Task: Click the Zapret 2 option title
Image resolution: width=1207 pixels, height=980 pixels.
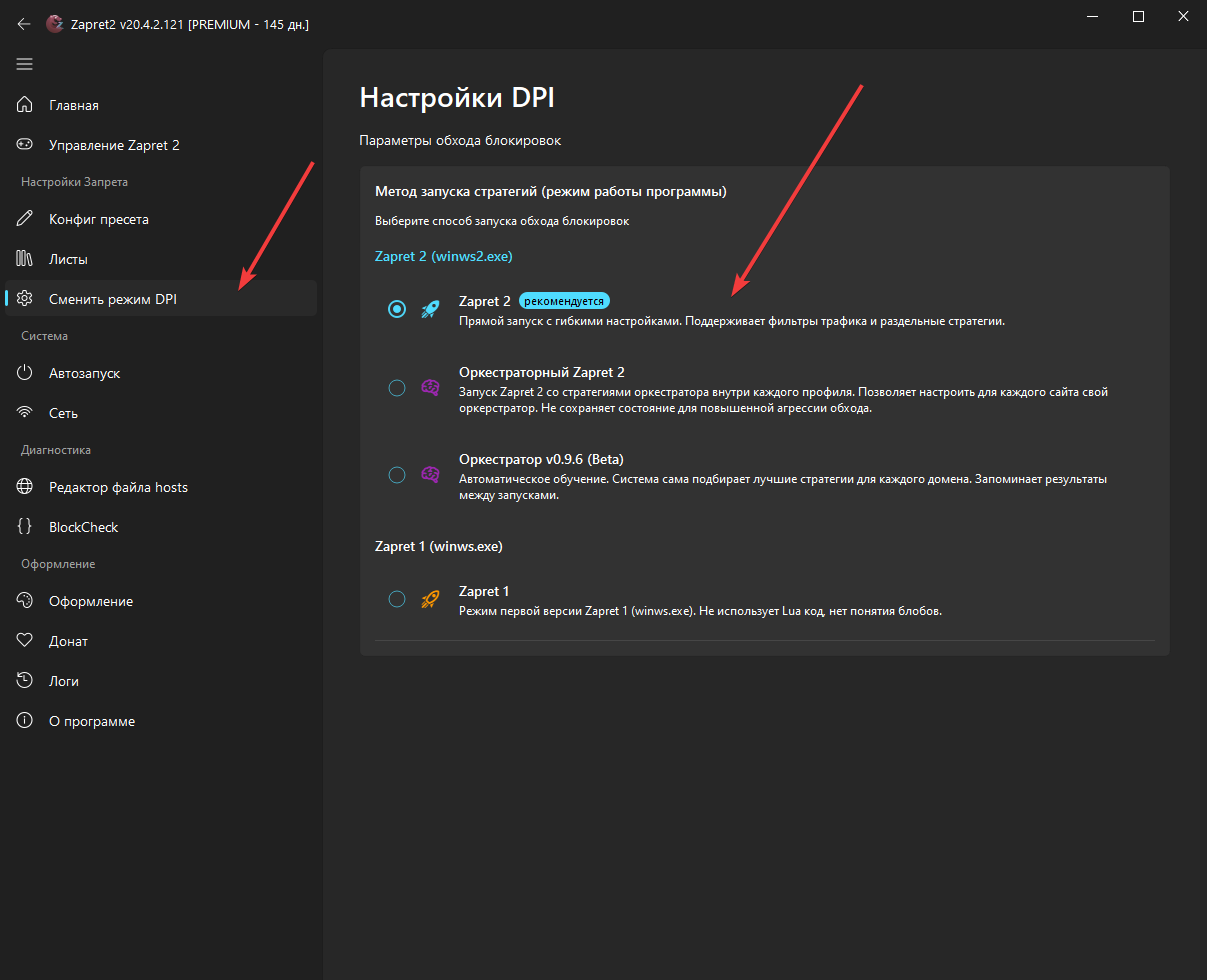Action: click(485, 301)
